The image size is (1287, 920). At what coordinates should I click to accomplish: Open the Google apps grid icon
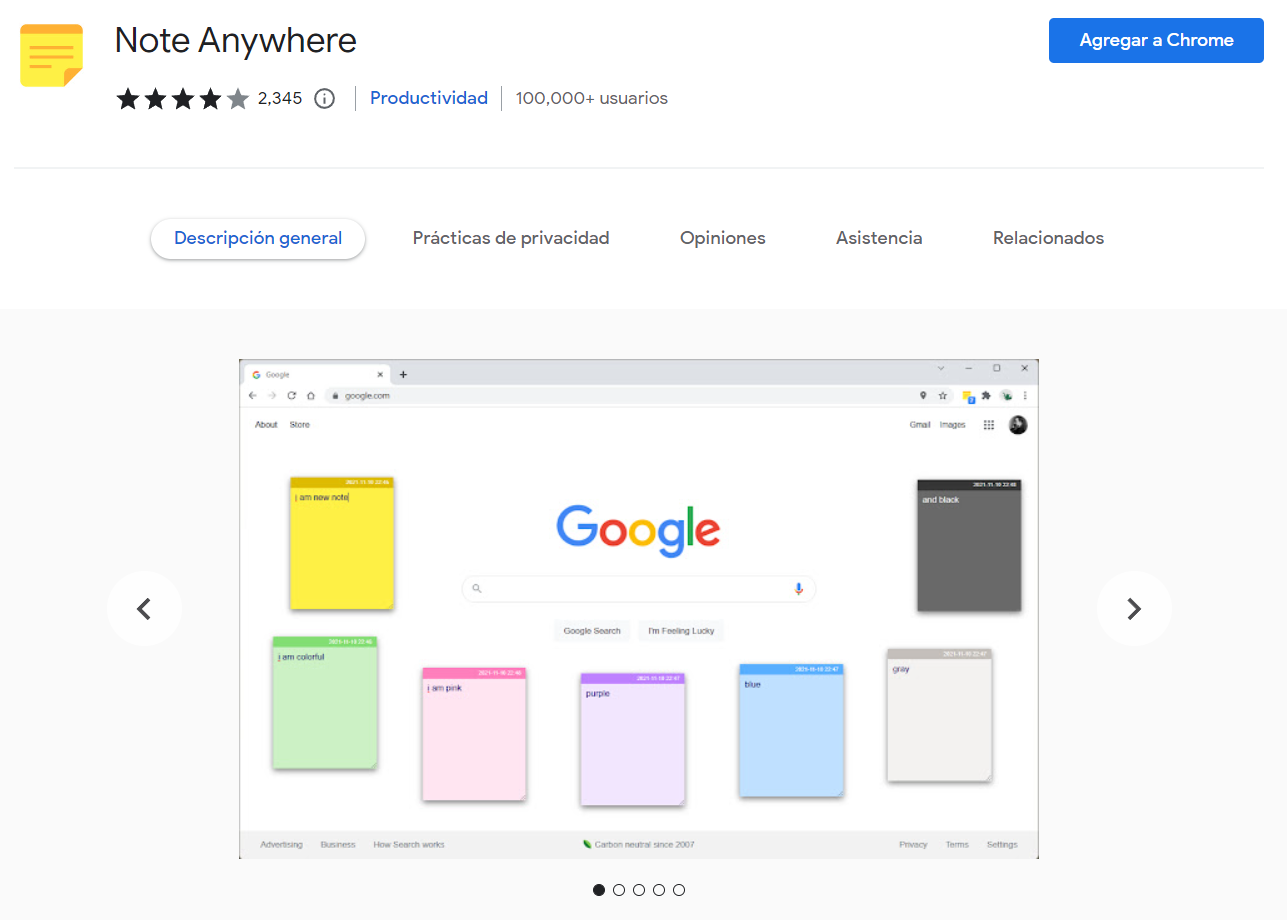click(x=989, y=425)
